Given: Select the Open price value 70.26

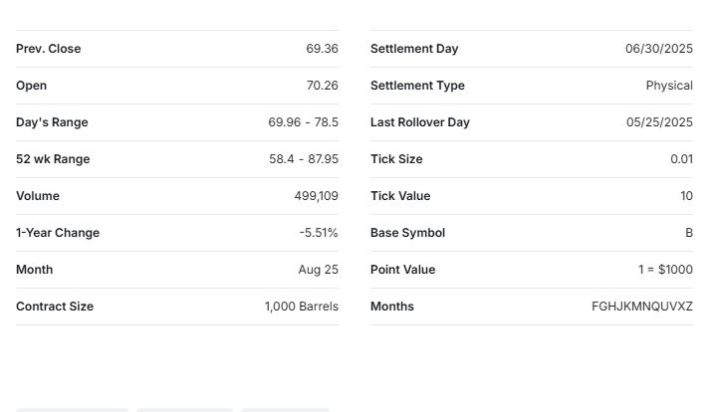Looking at the screenshot, I should pos(322,86).
